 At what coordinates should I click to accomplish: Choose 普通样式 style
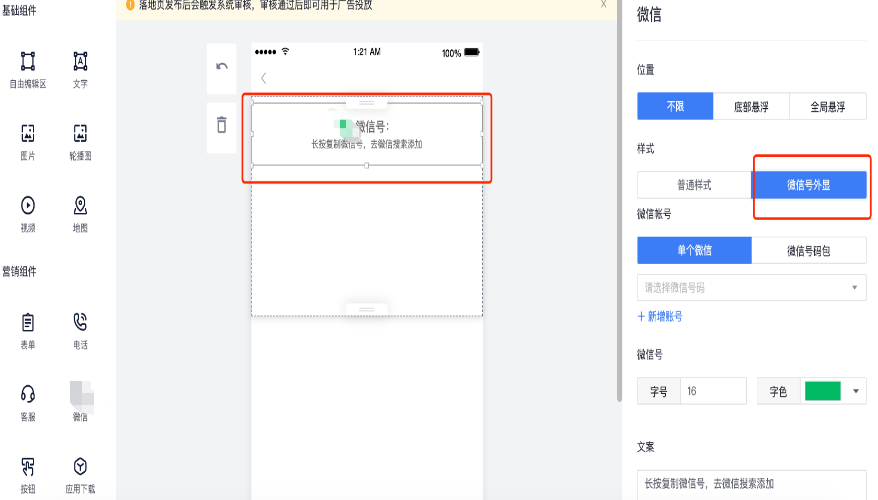point(694,185)
